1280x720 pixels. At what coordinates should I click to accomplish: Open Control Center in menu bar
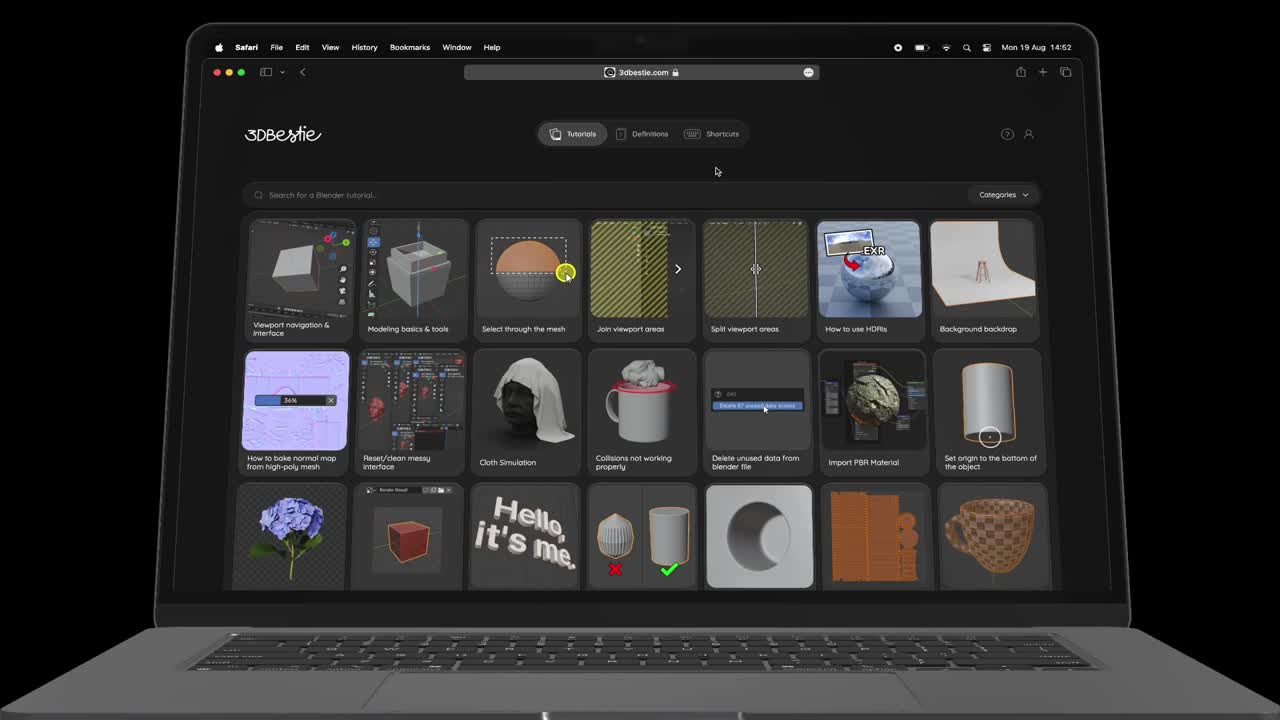pos(986,47)
